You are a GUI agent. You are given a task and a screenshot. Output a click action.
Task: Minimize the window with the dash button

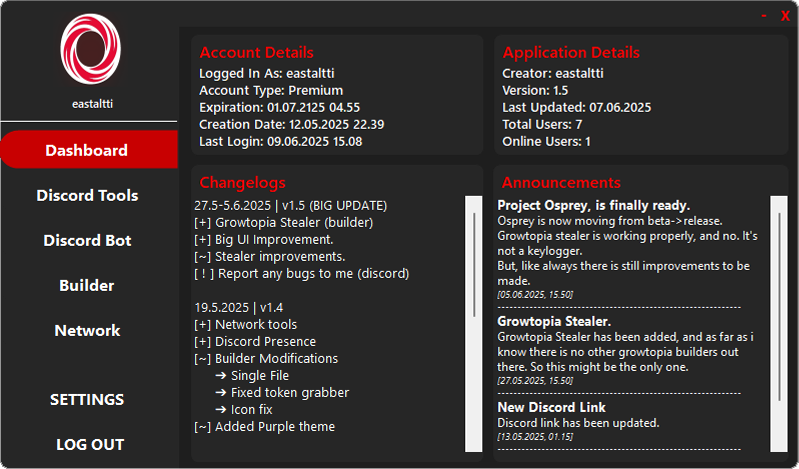point(764,16)
